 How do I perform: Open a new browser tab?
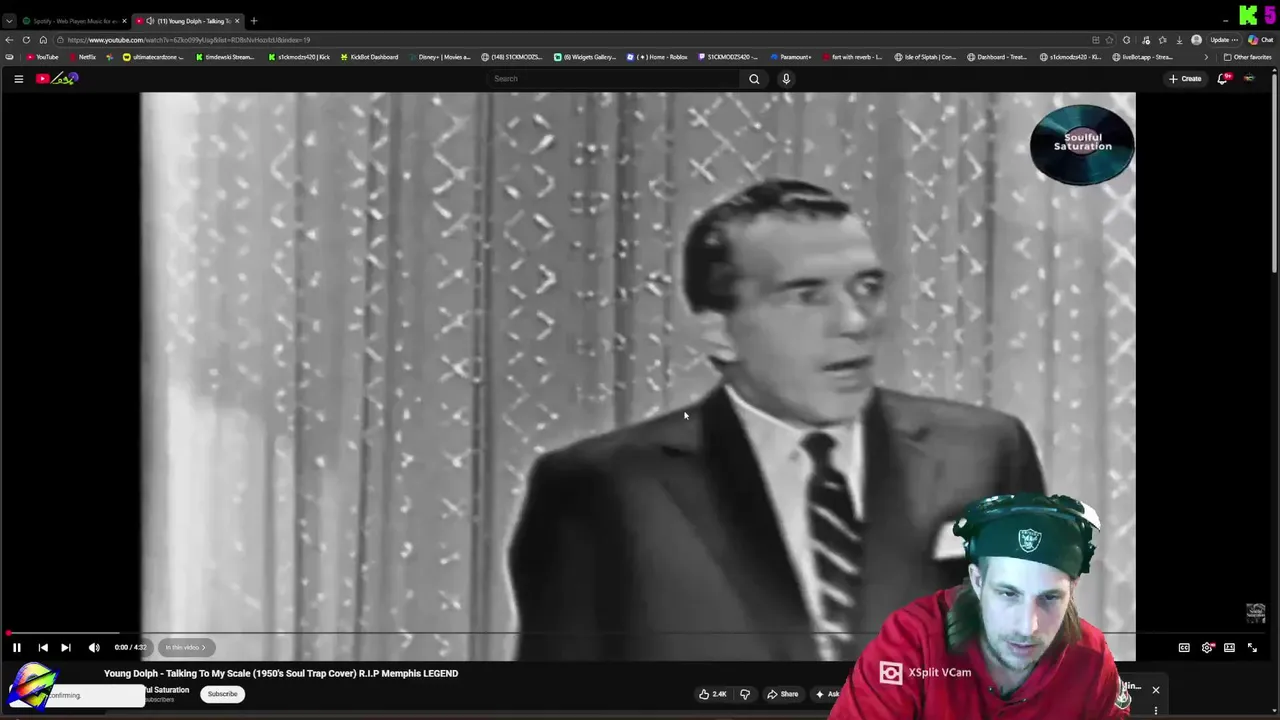254,21
